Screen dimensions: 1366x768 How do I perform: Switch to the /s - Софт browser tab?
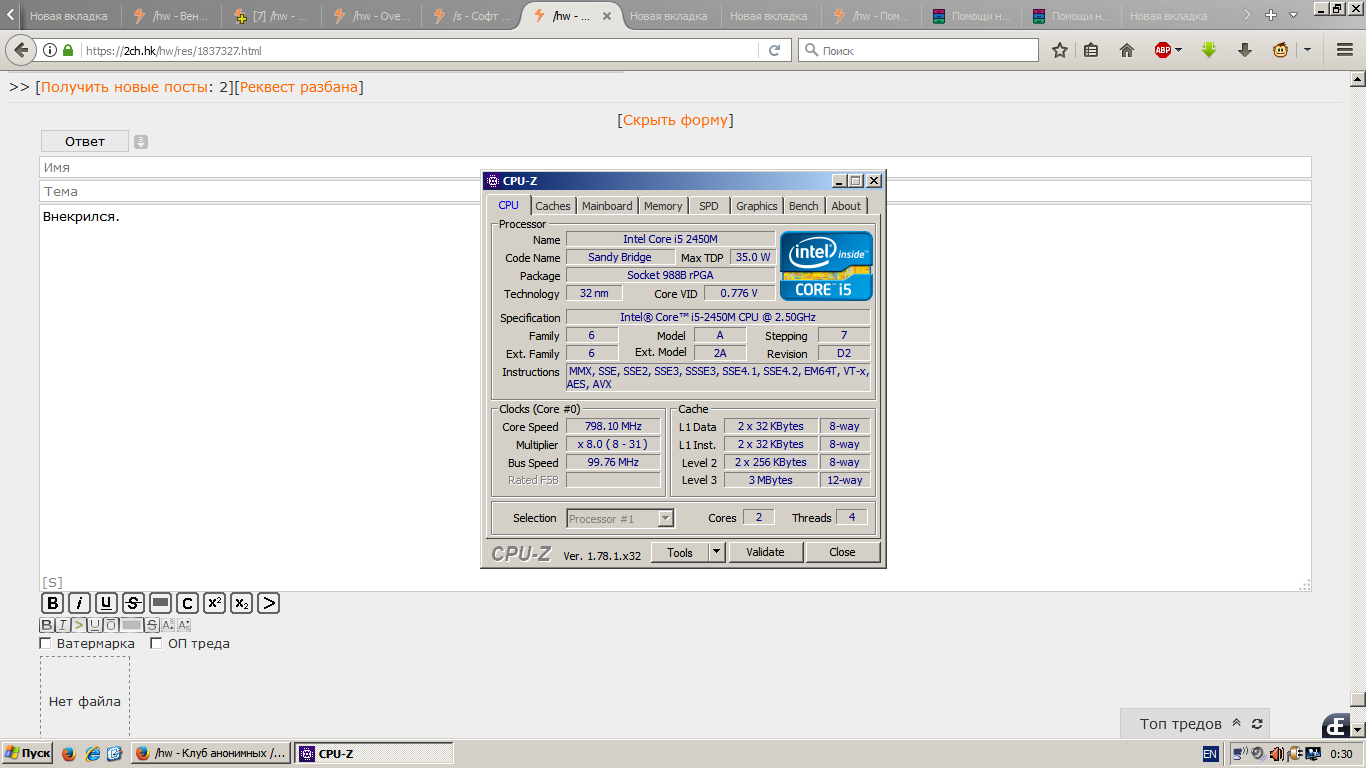tap(471, 16)
